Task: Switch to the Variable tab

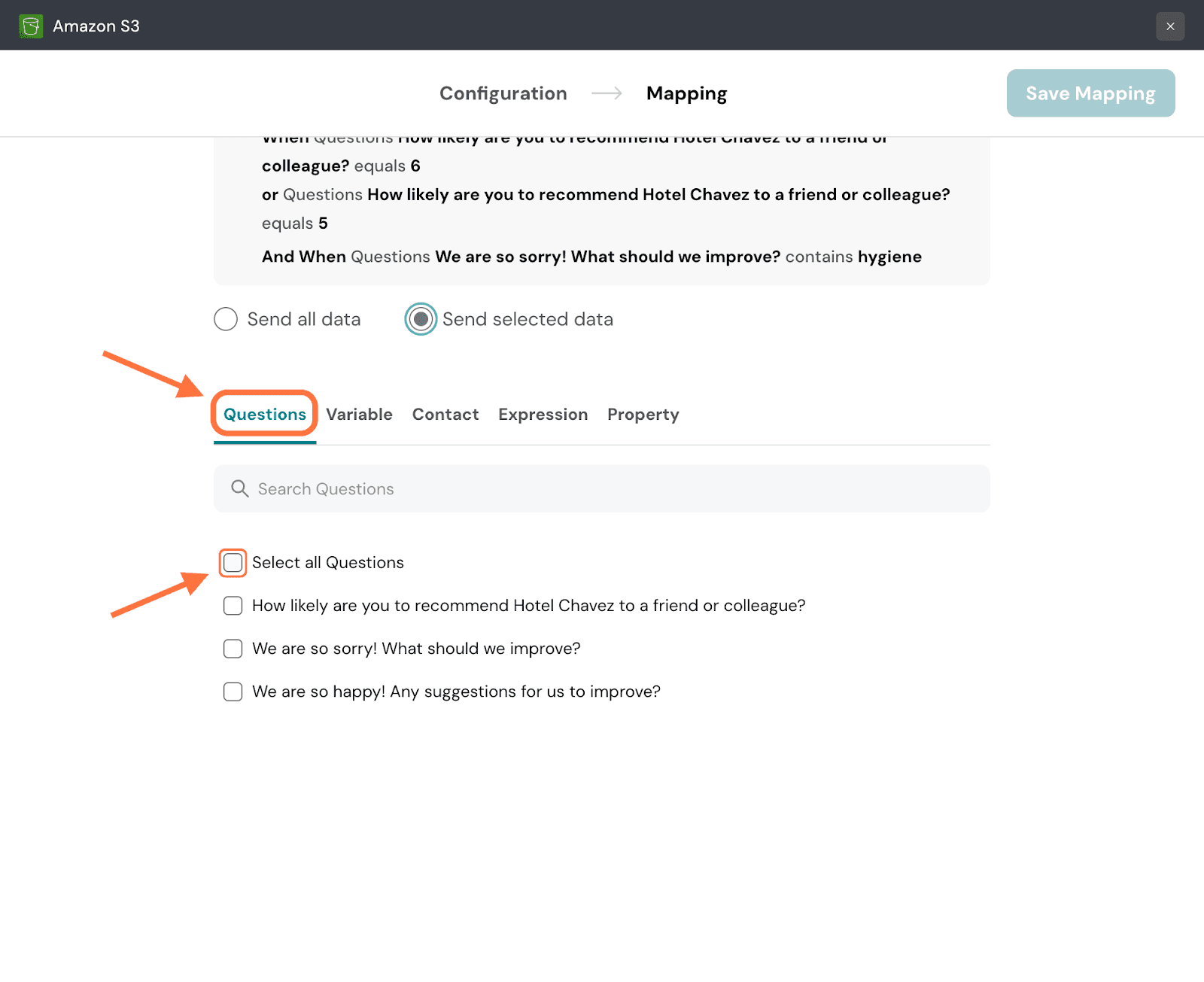Action: click(359, 415)
